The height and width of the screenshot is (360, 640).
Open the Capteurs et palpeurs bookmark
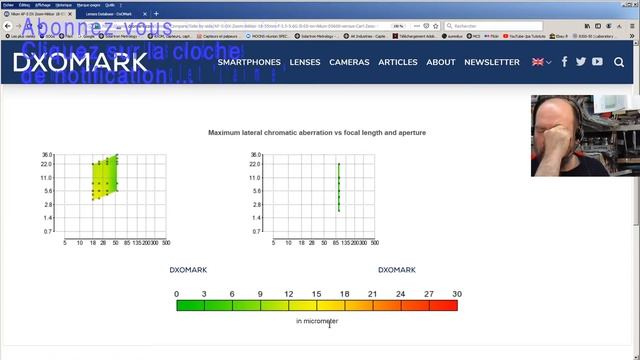[x=217, y=36]
